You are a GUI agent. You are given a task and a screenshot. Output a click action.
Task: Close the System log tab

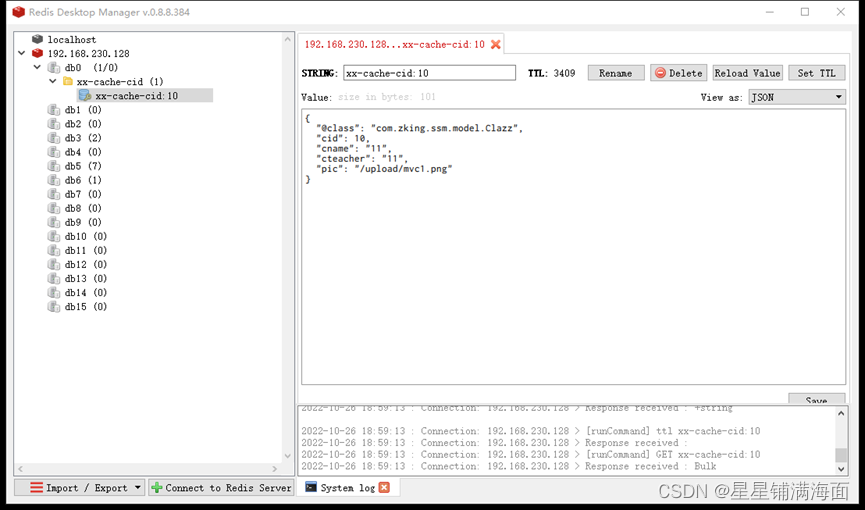(385, 487)
